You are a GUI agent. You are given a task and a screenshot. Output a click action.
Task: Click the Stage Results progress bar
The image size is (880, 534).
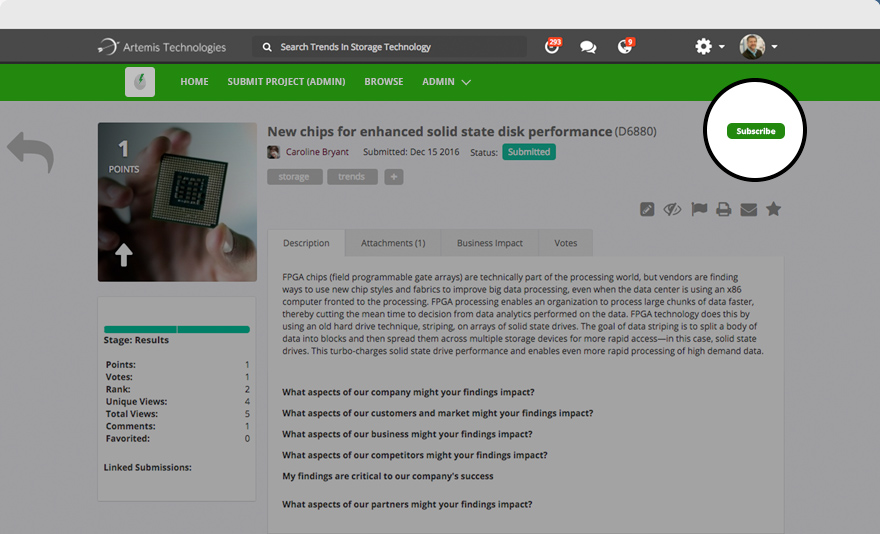(177, 330)
